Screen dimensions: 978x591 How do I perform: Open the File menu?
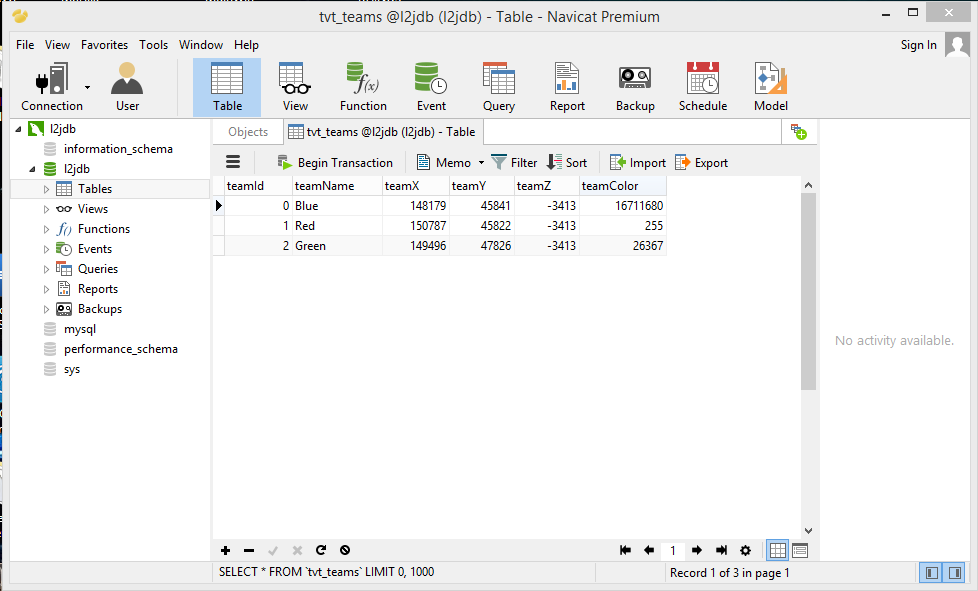(25, 45)
